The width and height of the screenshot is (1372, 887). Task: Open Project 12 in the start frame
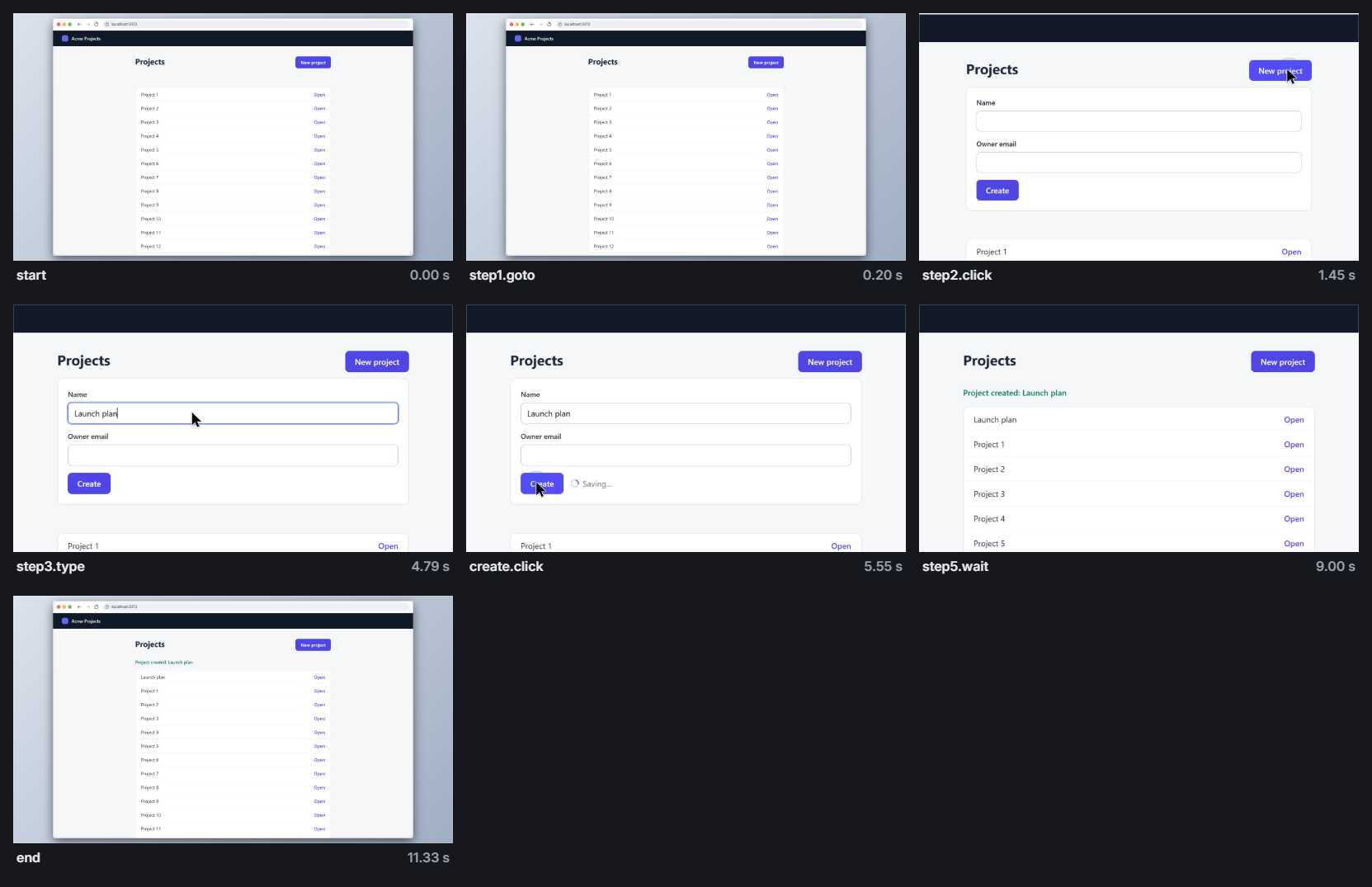pos(319,247)
